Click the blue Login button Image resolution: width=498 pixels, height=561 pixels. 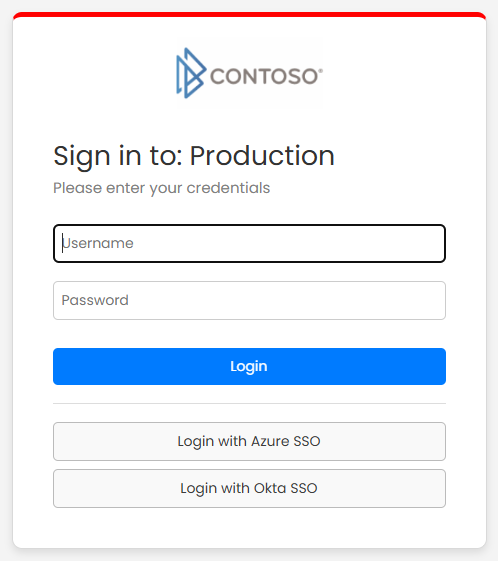[249, 366]
